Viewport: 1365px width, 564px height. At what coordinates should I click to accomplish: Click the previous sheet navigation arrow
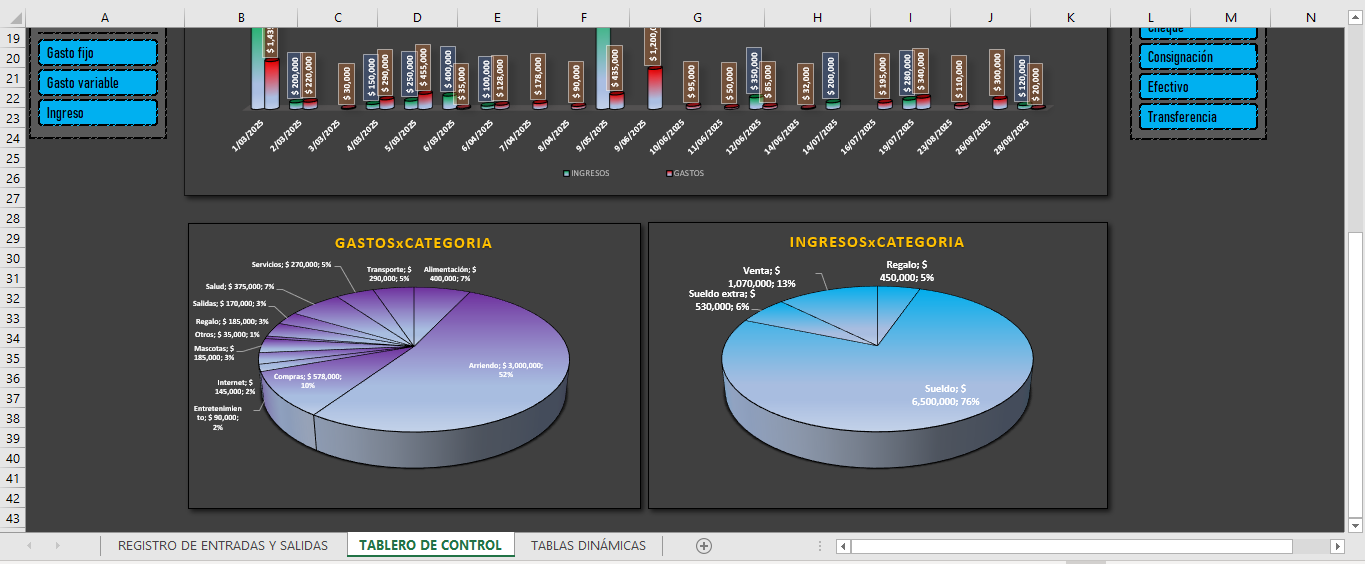tap(29, 546)
